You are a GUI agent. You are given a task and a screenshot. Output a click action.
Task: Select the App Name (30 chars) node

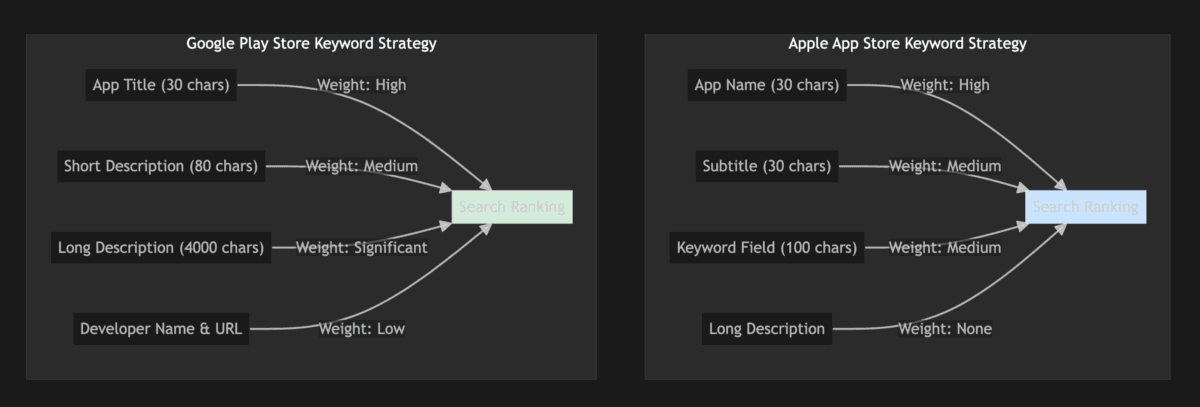pos(767,85)
